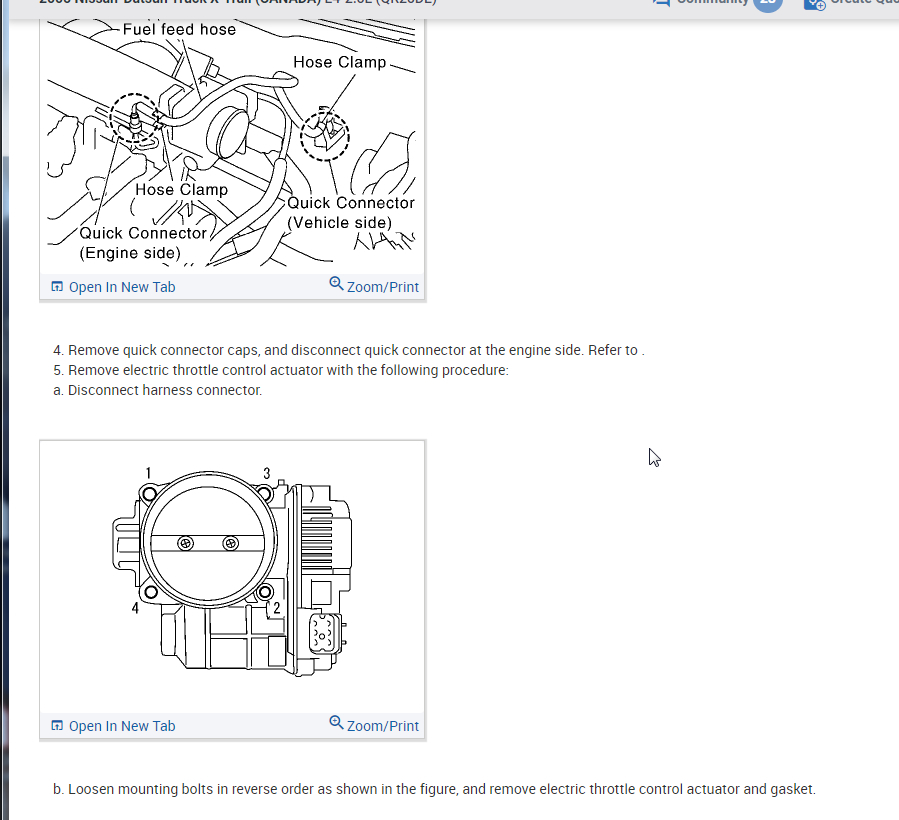Click the fuel feed hose diagram image
Viewport: 899px width, 820px height.
(x=232, y=143)
